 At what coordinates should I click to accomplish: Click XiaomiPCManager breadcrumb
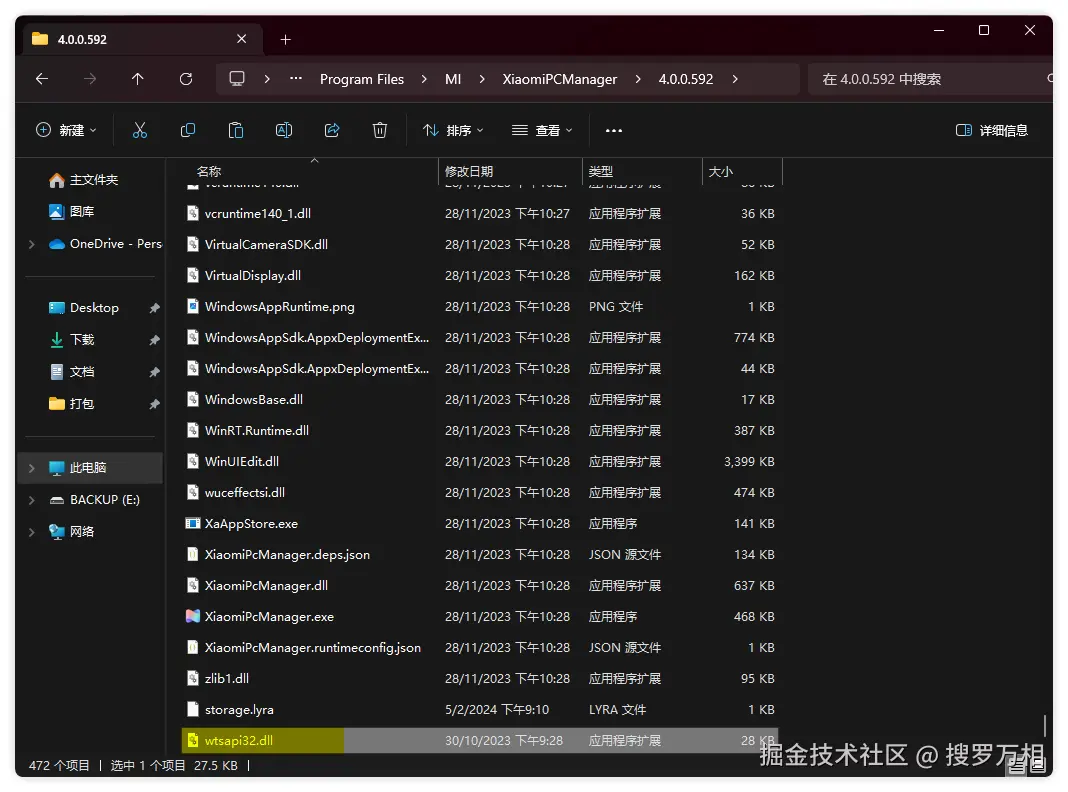(x=560, y=79)
